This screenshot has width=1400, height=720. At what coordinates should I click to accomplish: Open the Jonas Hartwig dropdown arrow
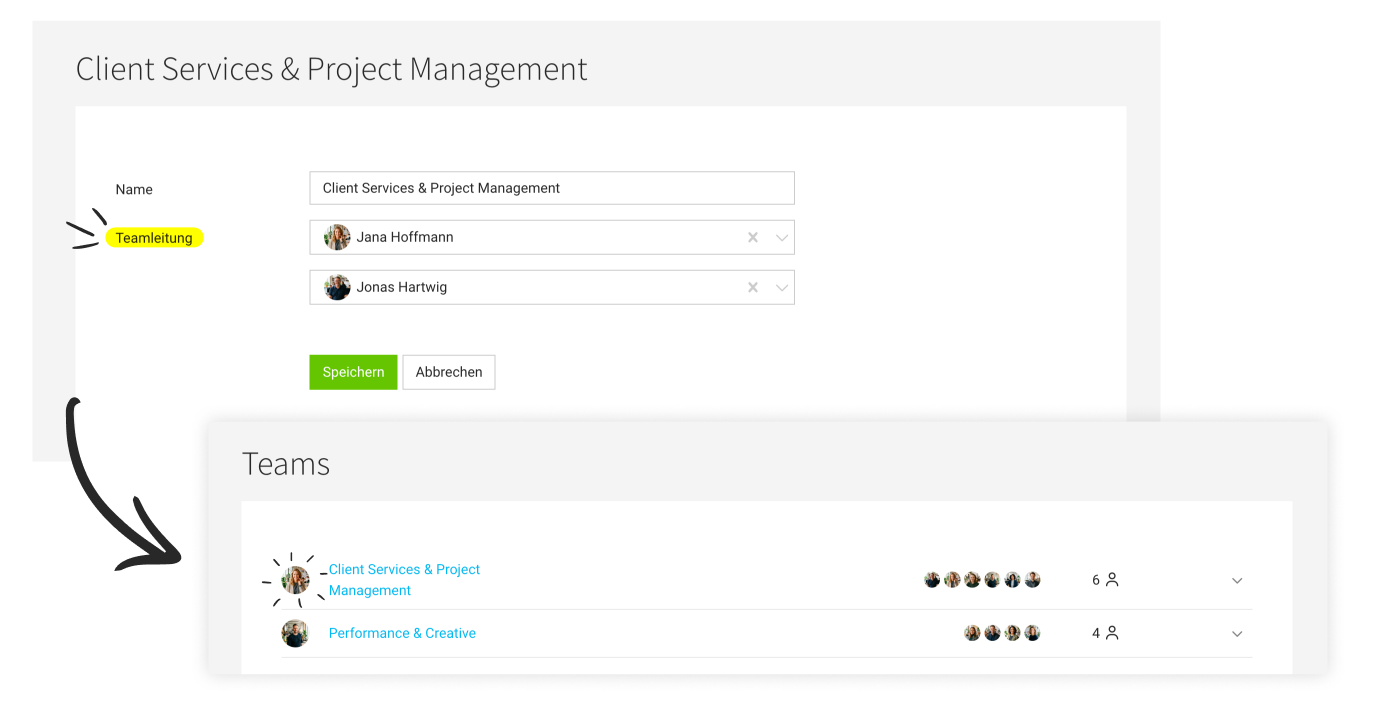point(782,287)
